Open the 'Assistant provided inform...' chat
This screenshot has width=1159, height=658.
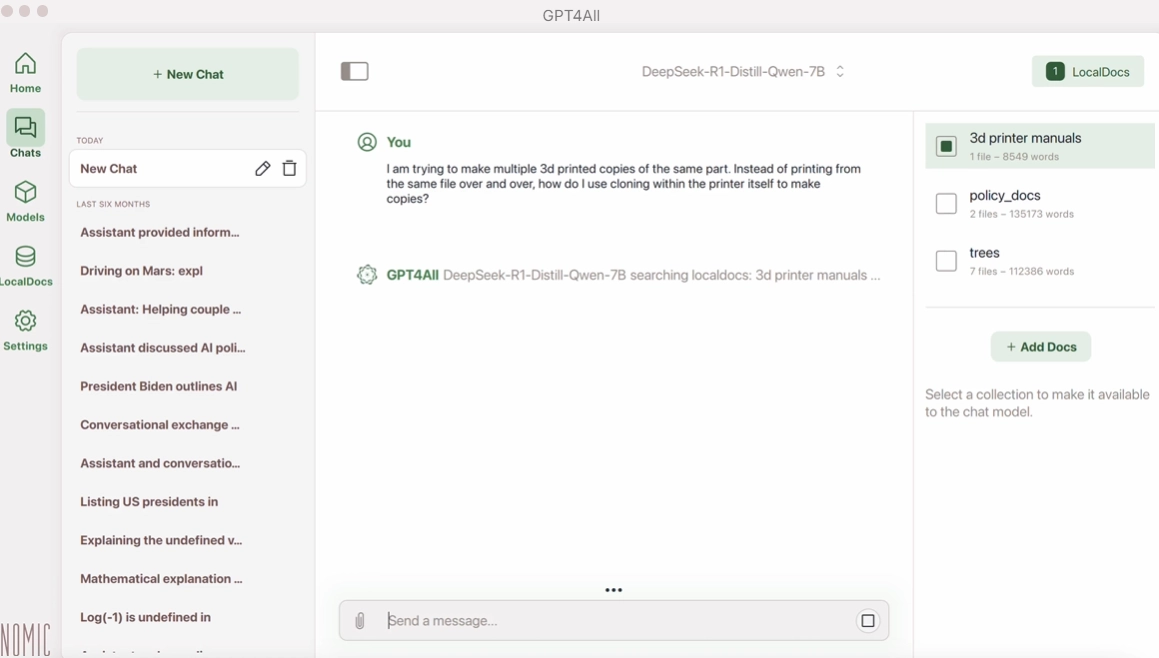(x=160, y=232)
